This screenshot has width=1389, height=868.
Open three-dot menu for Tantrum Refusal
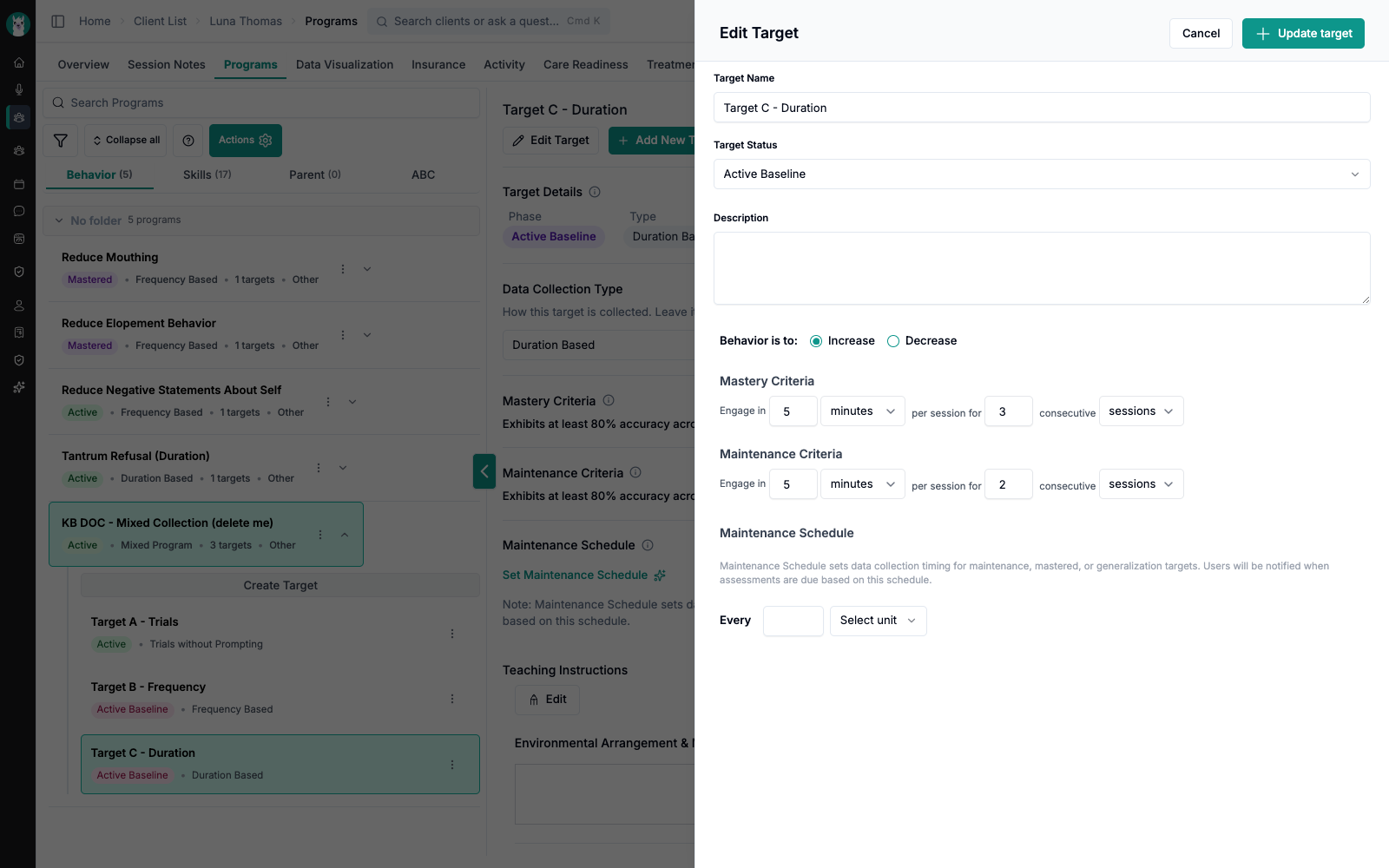pyautogui.click(x=319, y=468)
